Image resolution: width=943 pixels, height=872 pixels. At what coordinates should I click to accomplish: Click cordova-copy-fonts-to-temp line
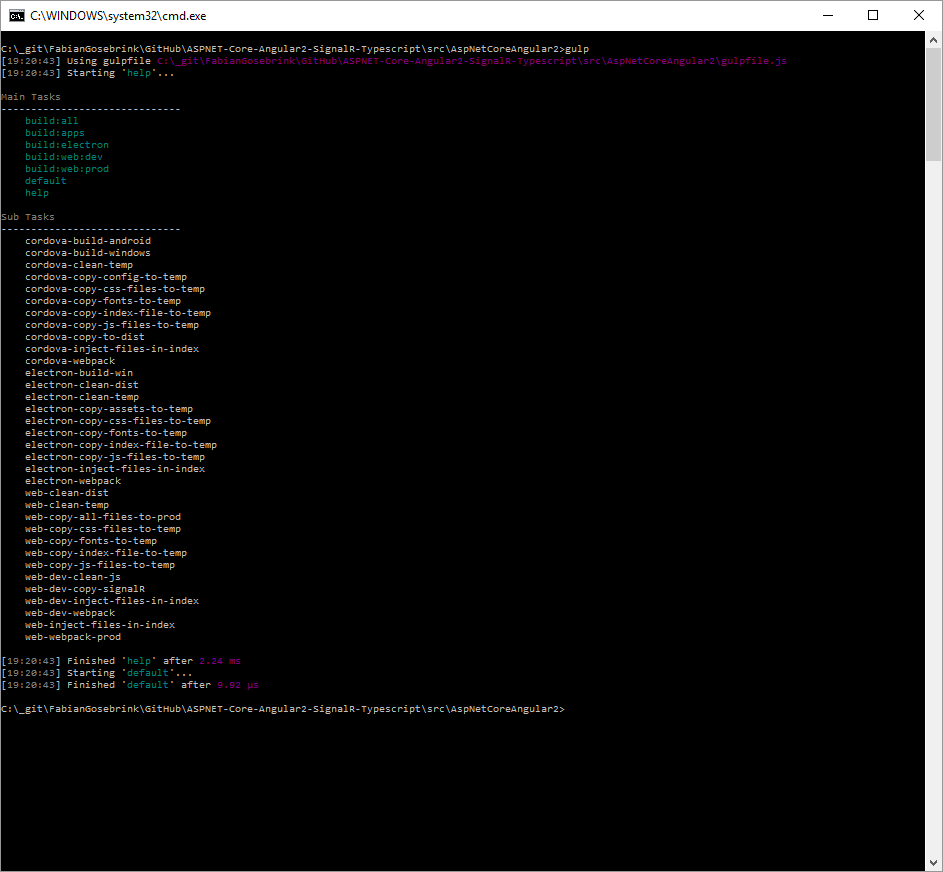pyautogui.click(x=103, y=301)
